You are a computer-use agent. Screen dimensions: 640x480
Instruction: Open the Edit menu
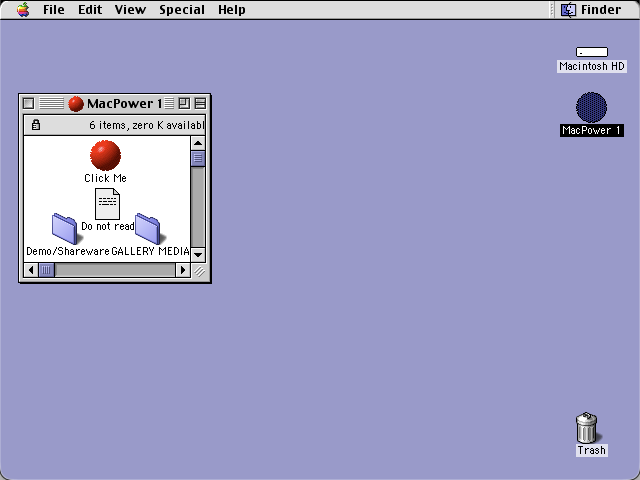point(90,9)
